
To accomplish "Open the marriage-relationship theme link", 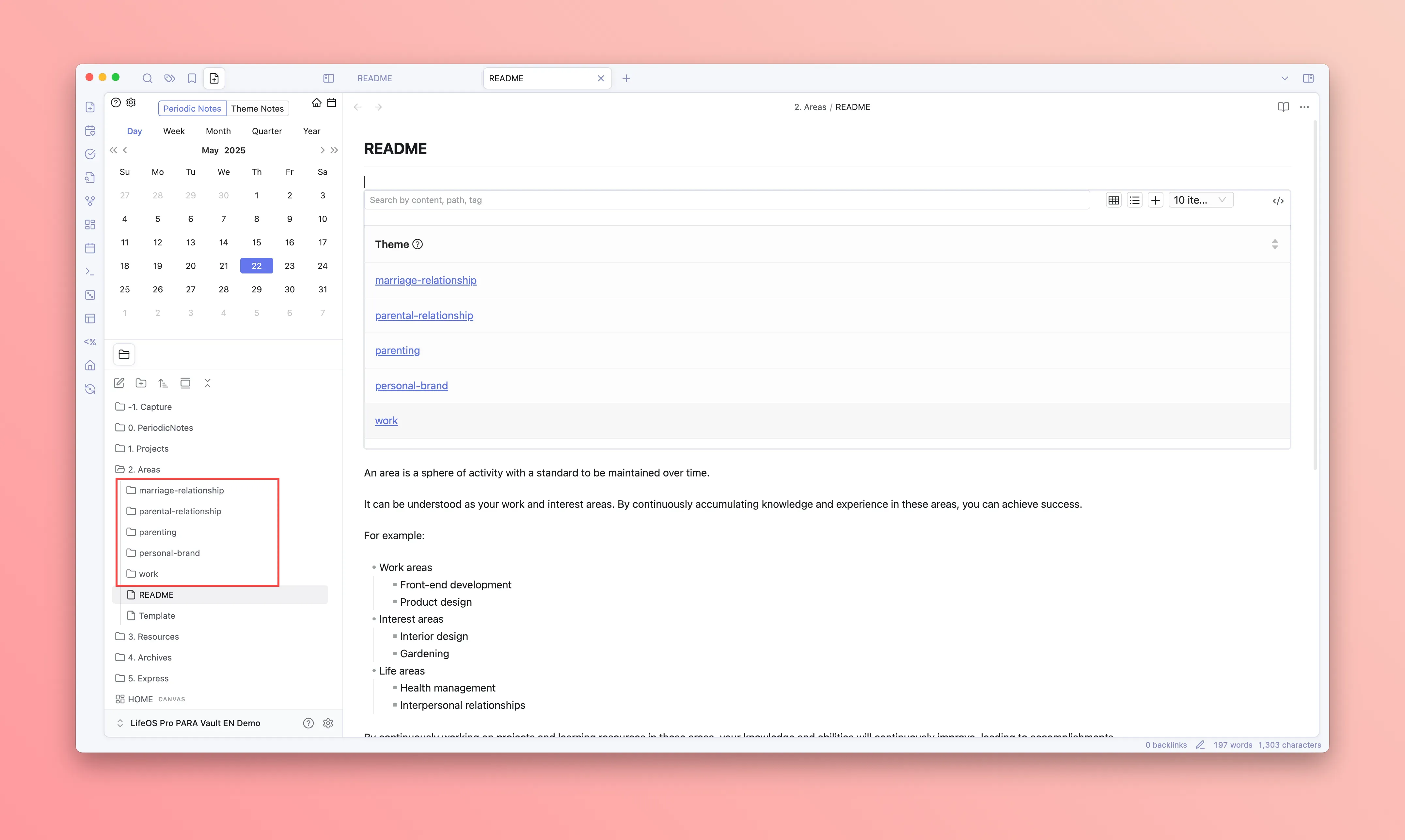I will [x=425, y=280].
